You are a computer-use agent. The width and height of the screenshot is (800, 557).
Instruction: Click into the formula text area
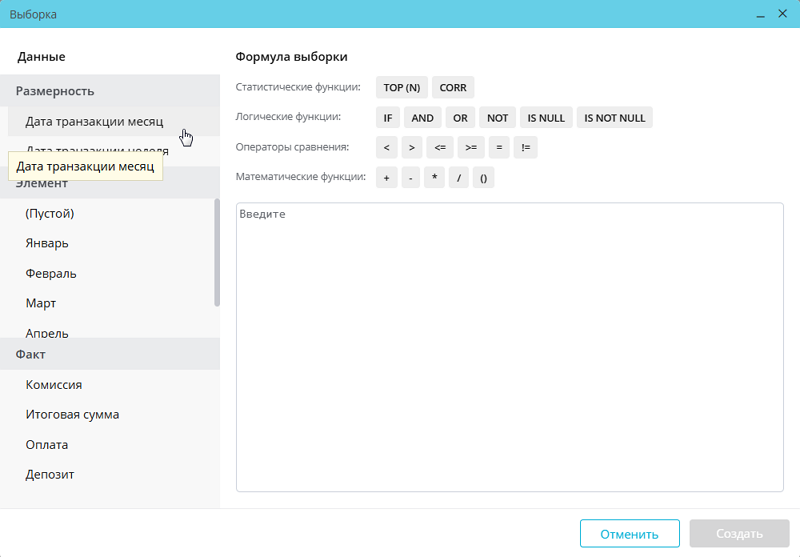(509, 350)
